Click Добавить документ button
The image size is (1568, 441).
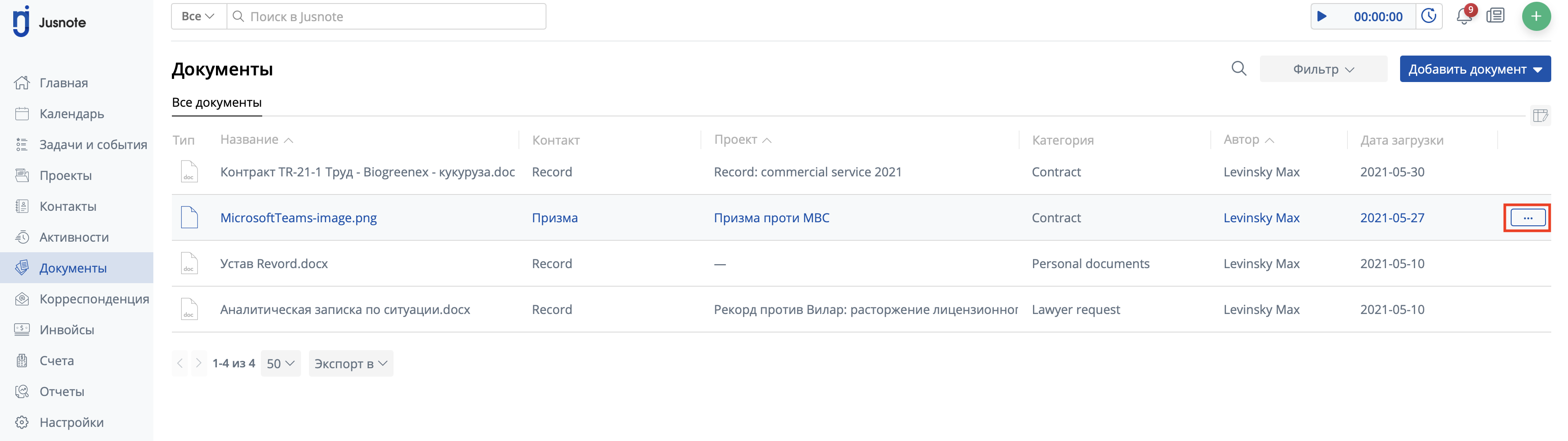(x=1475, y=69)
